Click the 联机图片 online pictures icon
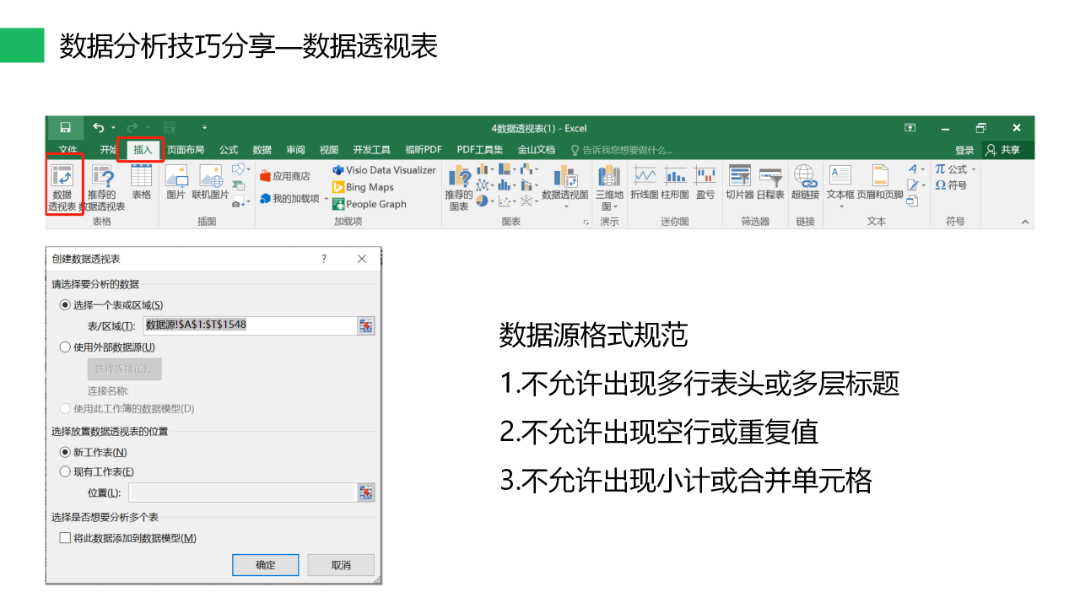This screenshot has width=1080, height=607. [210, 182]
